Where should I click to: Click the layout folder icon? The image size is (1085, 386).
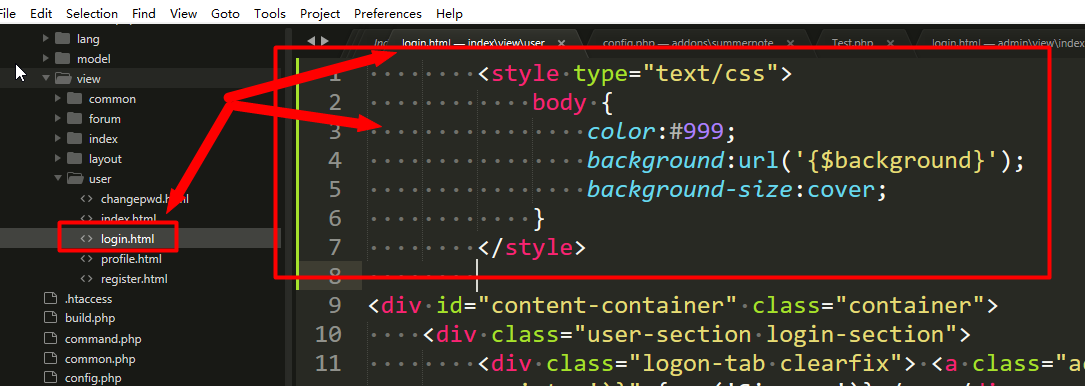point(75,159)
